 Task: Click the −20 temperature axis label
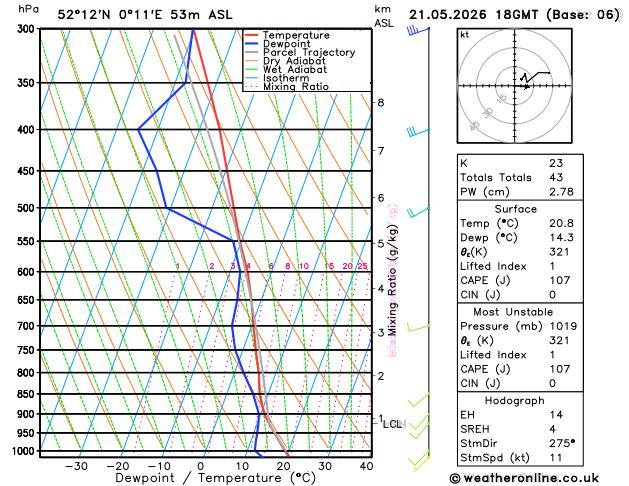[x=118, y=466]
